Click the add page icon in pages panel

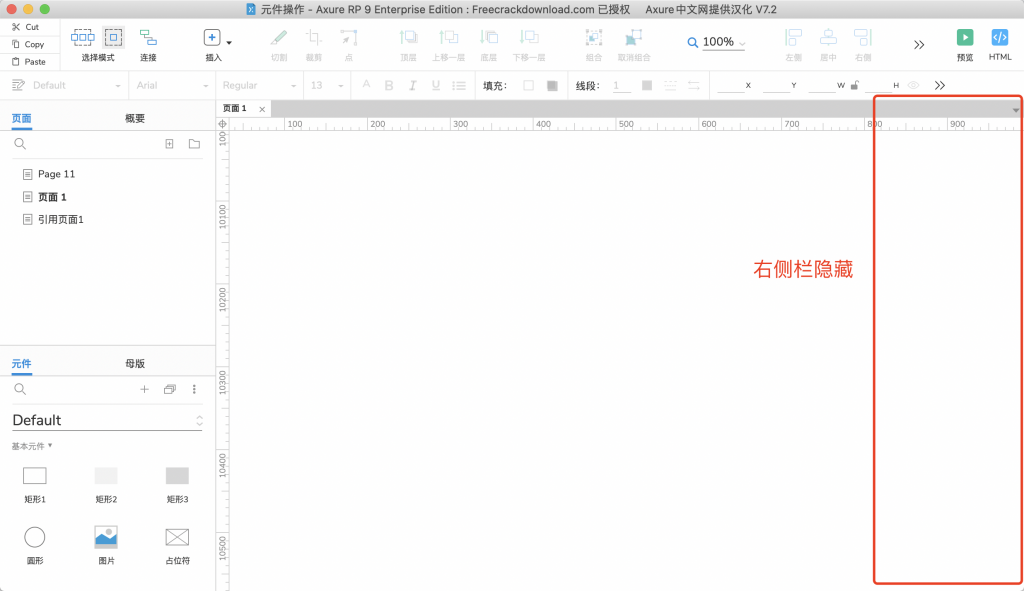[169, 144]
